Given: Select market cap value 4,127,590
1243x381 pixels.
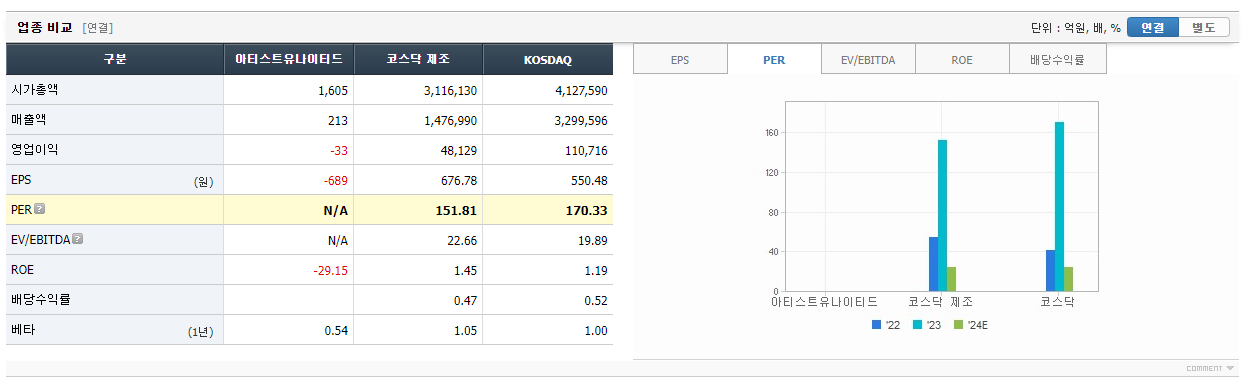Looking at the screenshot, I should click(581, 91).
